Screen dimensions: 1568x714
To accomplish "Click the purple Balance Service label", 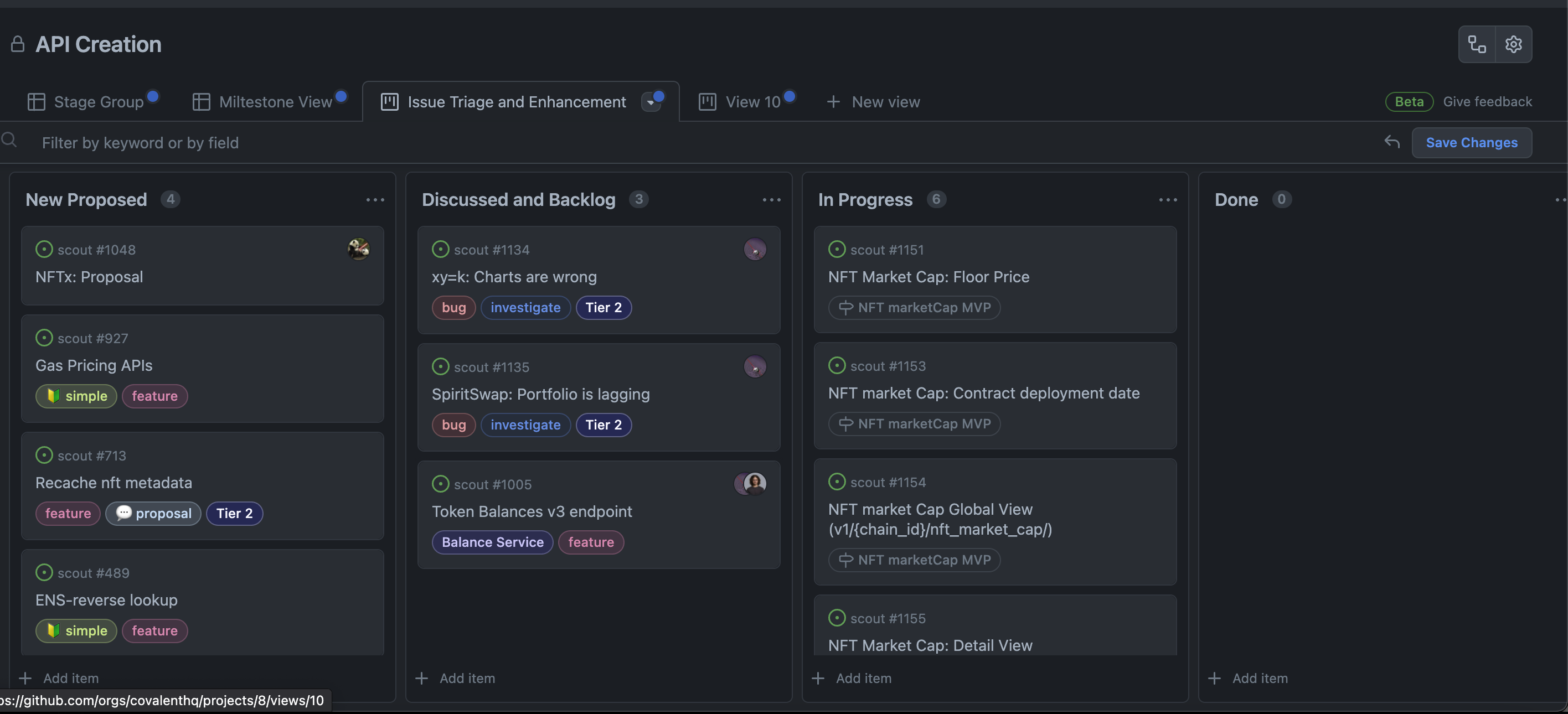I will click(492, 542).
